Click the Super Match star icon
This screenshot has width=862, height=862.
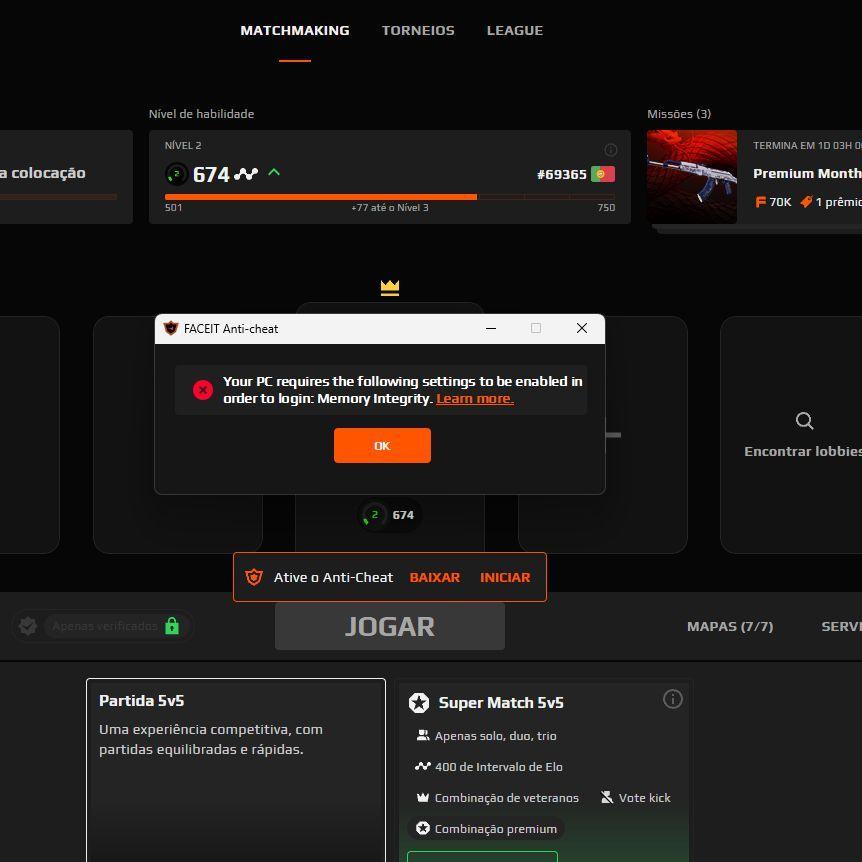[x=419, y=703]
